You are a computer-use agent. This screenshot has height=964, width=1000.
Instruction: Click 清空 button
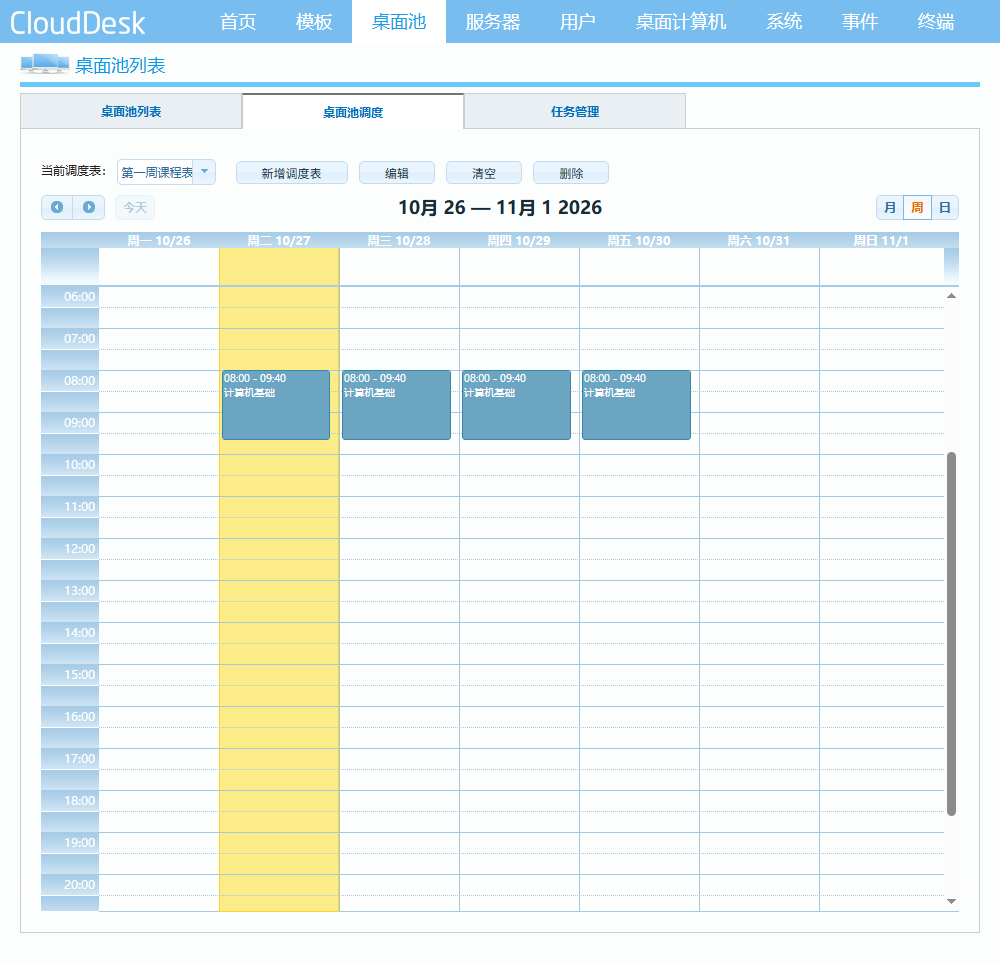pyautogui.click(x=484, y=173)
